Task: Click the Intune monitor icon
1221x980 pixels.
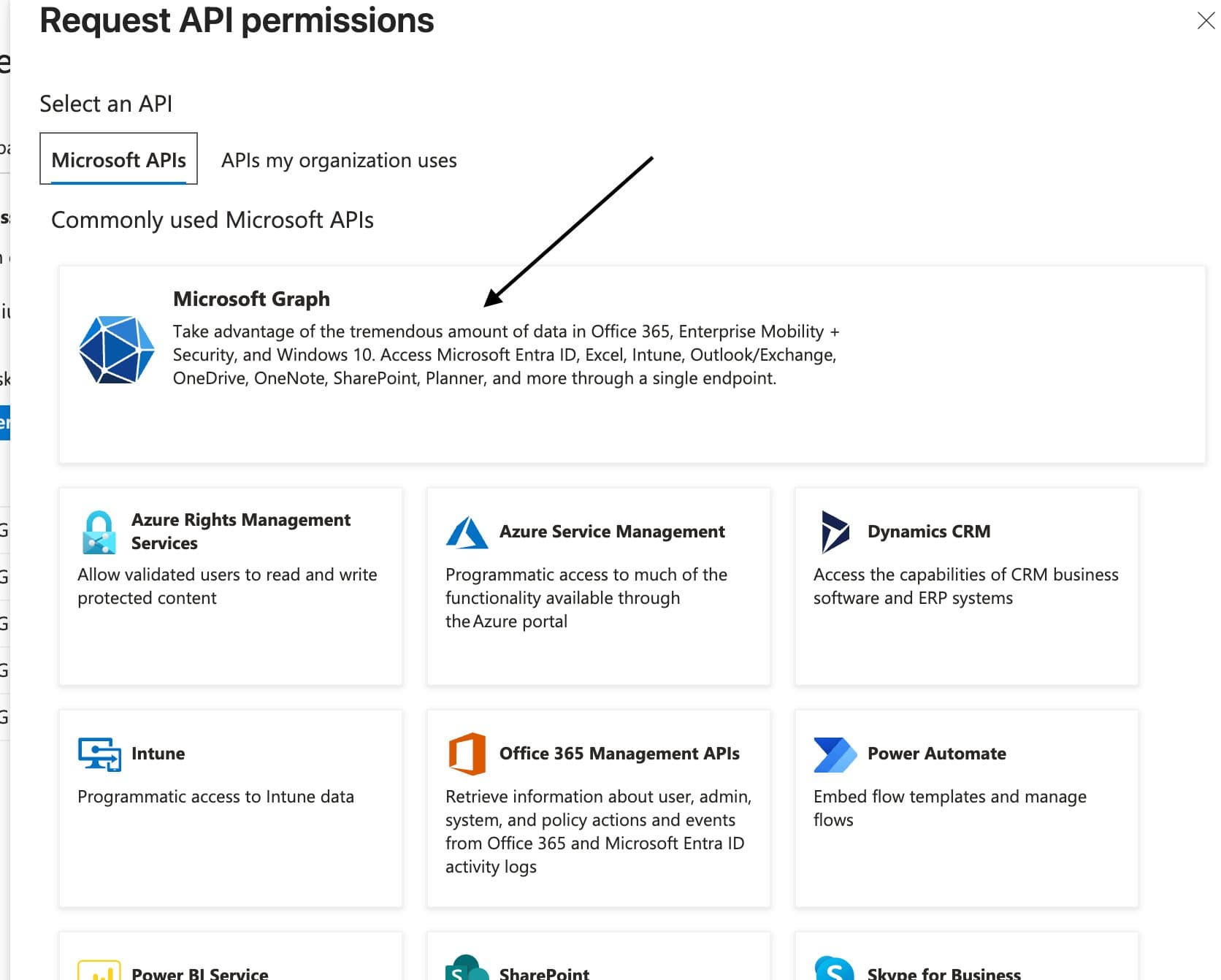Action: (x=99, y=754)
